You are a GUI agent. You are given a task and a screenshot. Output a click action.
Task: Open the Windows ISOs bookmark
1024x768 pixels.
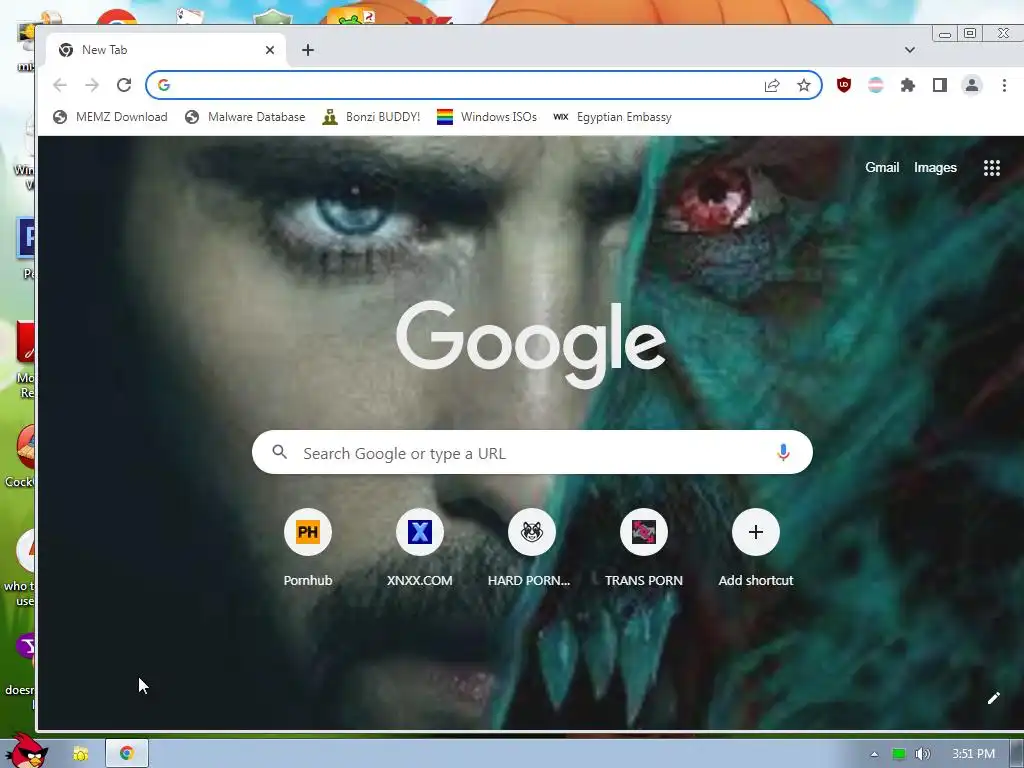487,117
